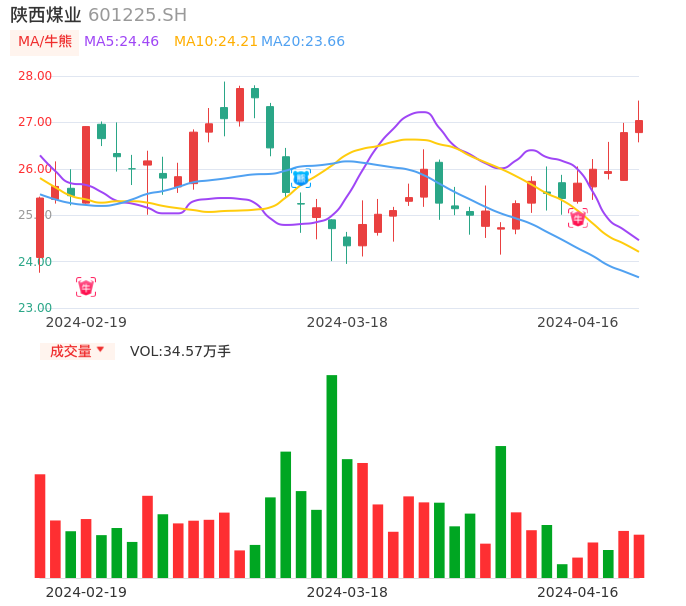
Task: Click the 2024-02-19 date label under volume chart
Action: coord(86,592)
